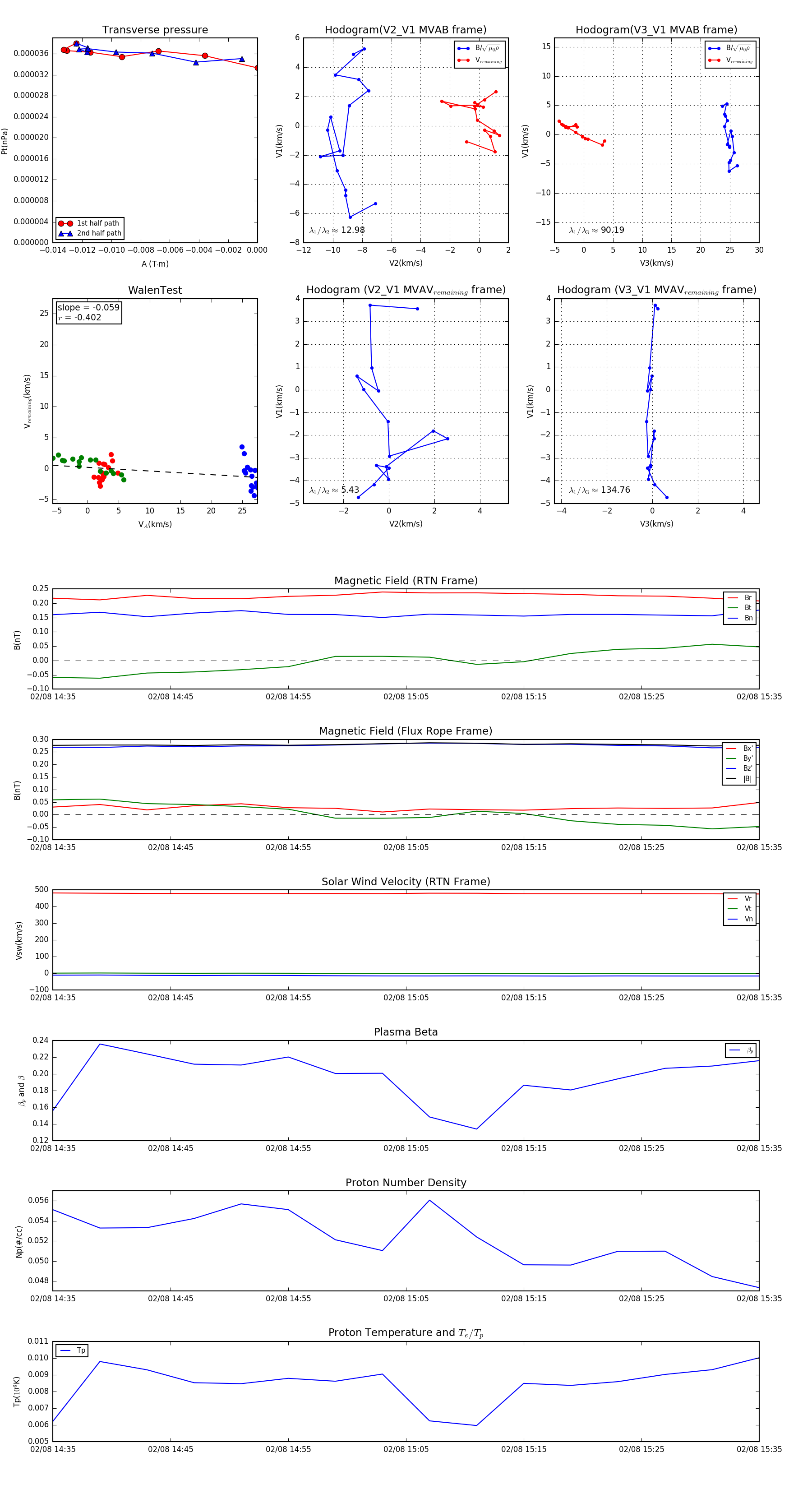Image resolution: width=812 pixels, height=1489 pixels.
Task: Click the eigenvalue ratio annotation 134.76
Action: tap(600, 490)
